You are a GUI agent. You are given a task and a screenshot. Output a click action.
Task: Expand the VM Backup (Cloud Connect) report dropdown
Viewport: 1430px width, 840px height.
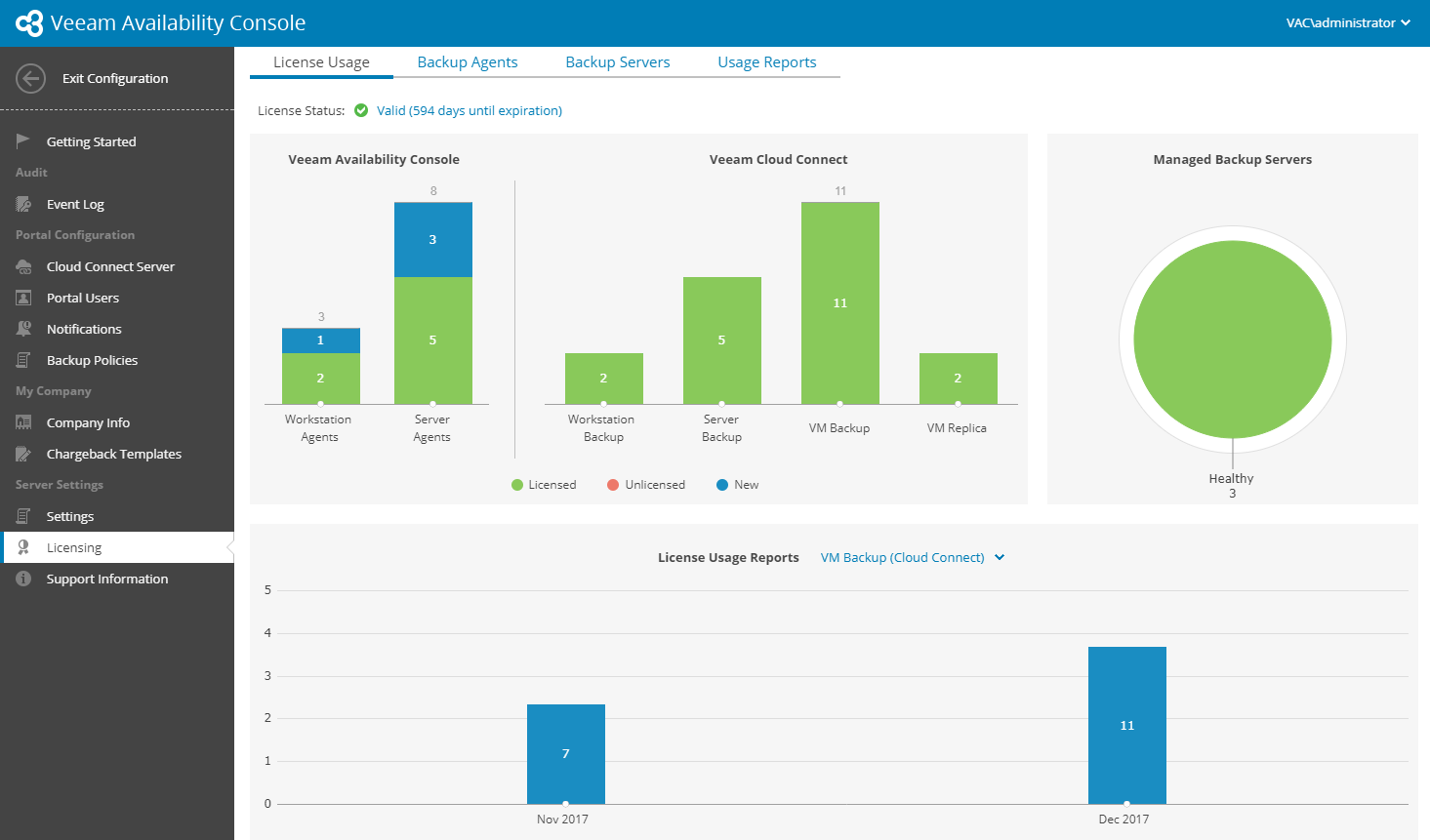(x=912, y=557)
